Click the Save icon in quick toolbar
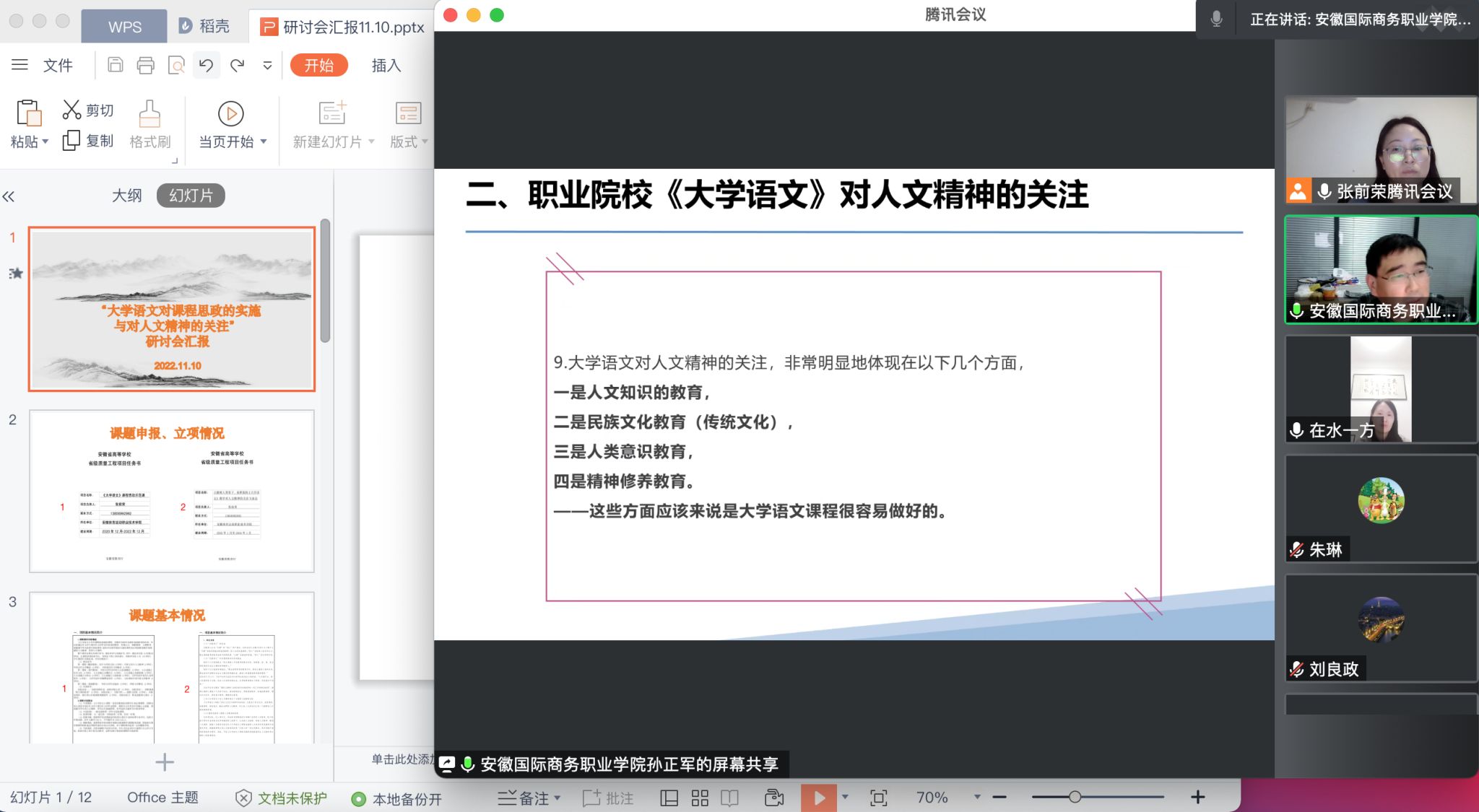1479x812 pixels. click(x=115, y=66)
